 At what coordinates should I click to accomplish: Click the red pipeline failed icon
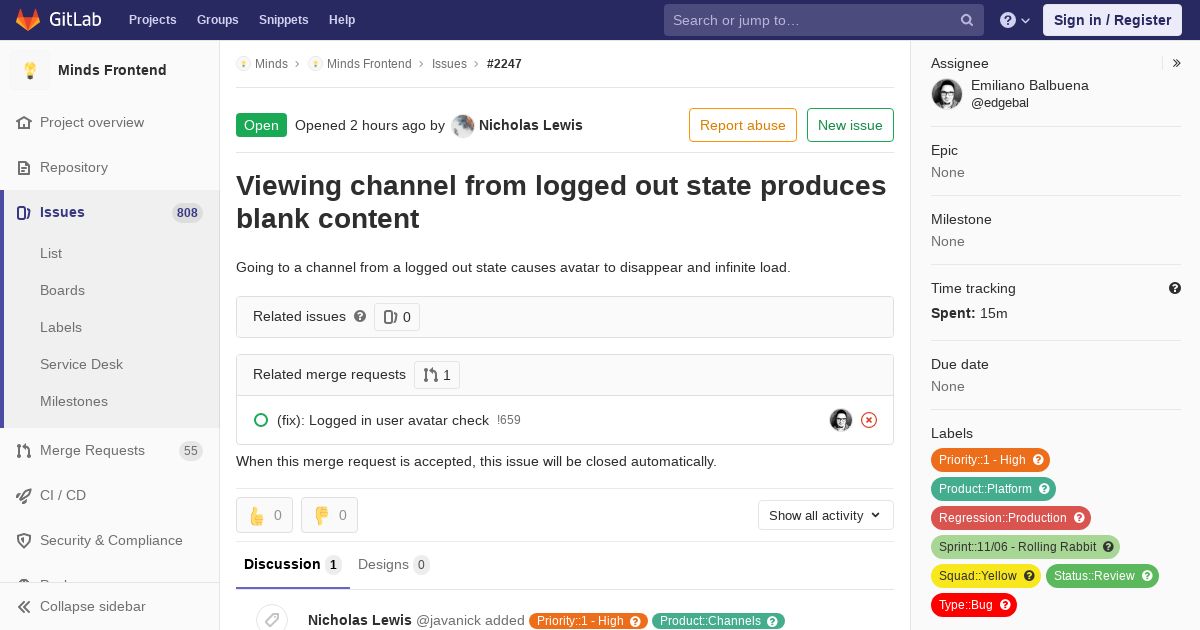click(x=869, y=420)
